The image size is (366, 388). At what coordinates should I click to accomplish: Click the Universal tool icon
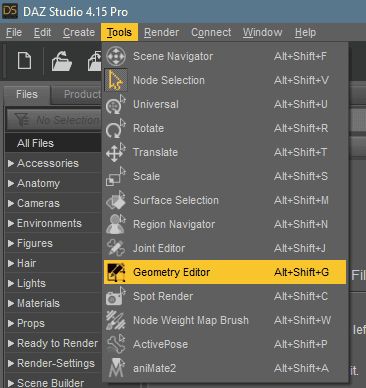116,104
